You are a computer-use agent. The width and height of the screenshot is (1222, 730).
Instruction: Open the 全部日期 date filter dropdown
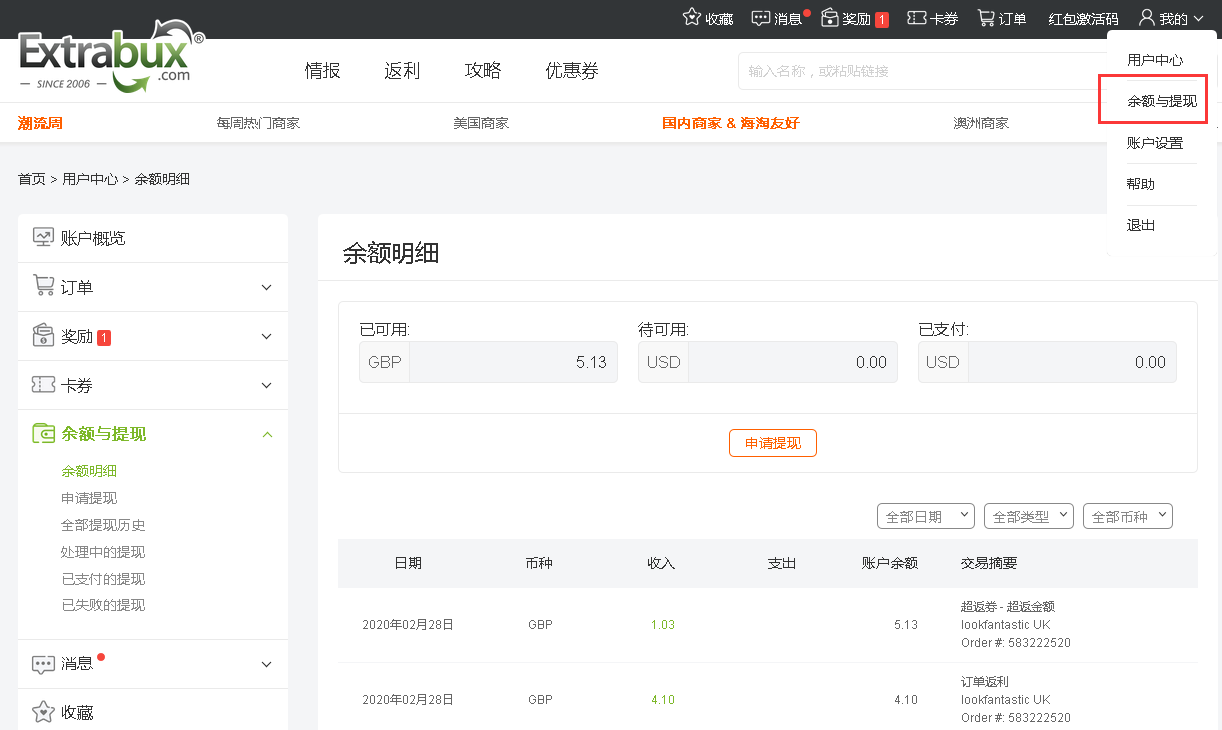[925, 516]
